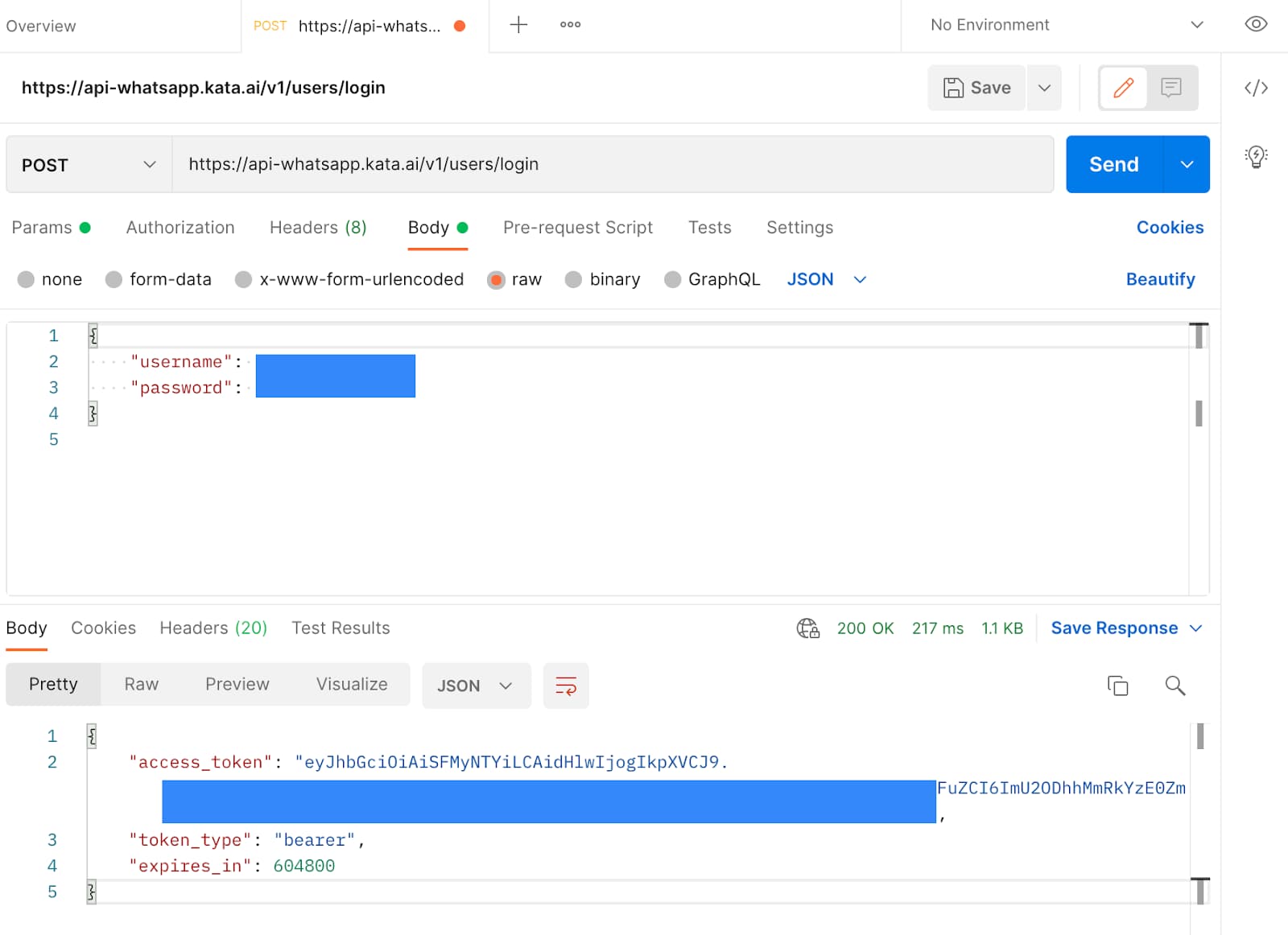Viewport: 1288px width, 935px height.
Task: Expand the Save options arrow
Action: coord(1044,88)
